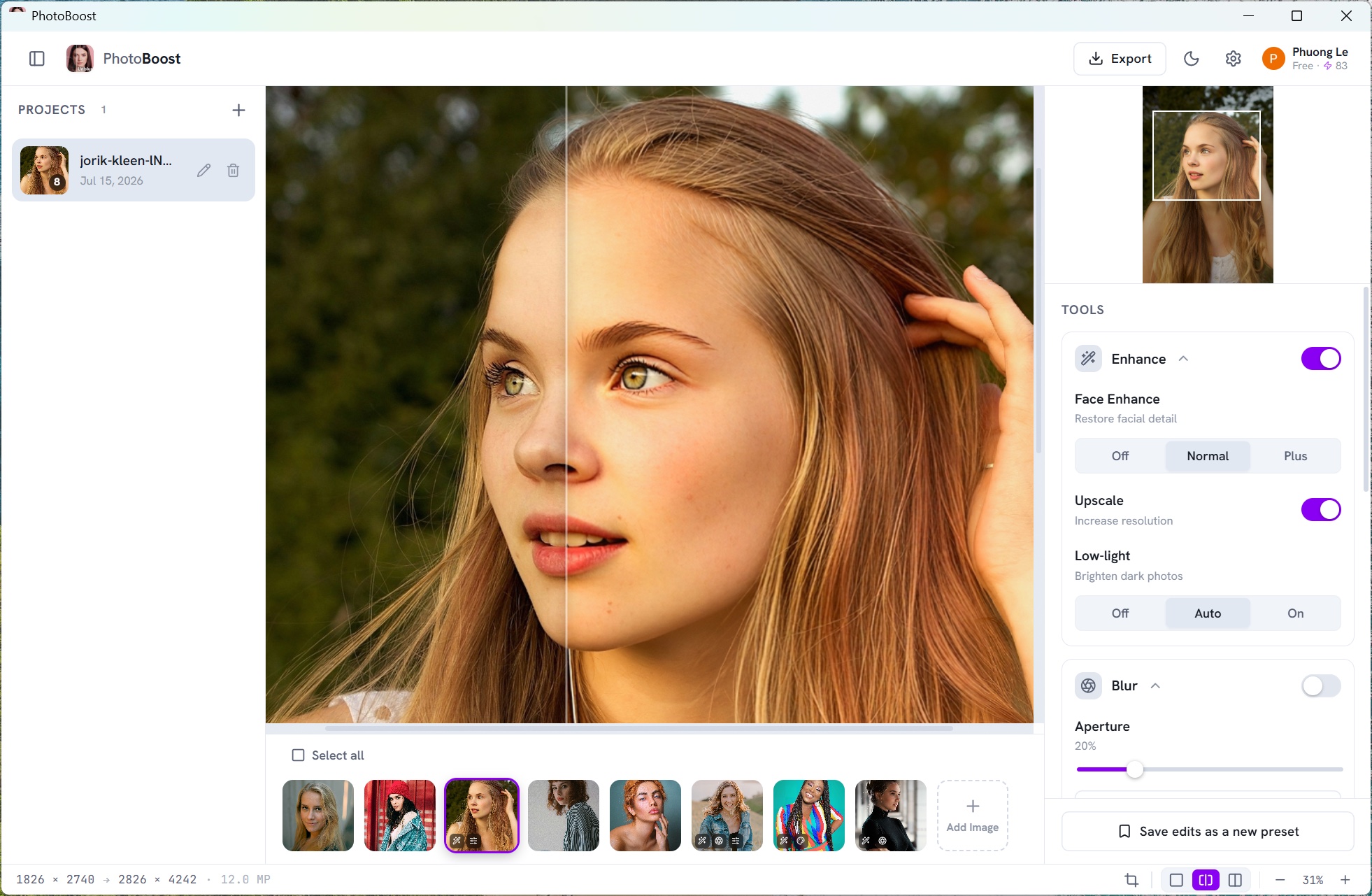Viewport: 1372px width, 896px height.
Task: Enable the Blur toggle
Action: pyautogui.click(x=1321, y=685)
